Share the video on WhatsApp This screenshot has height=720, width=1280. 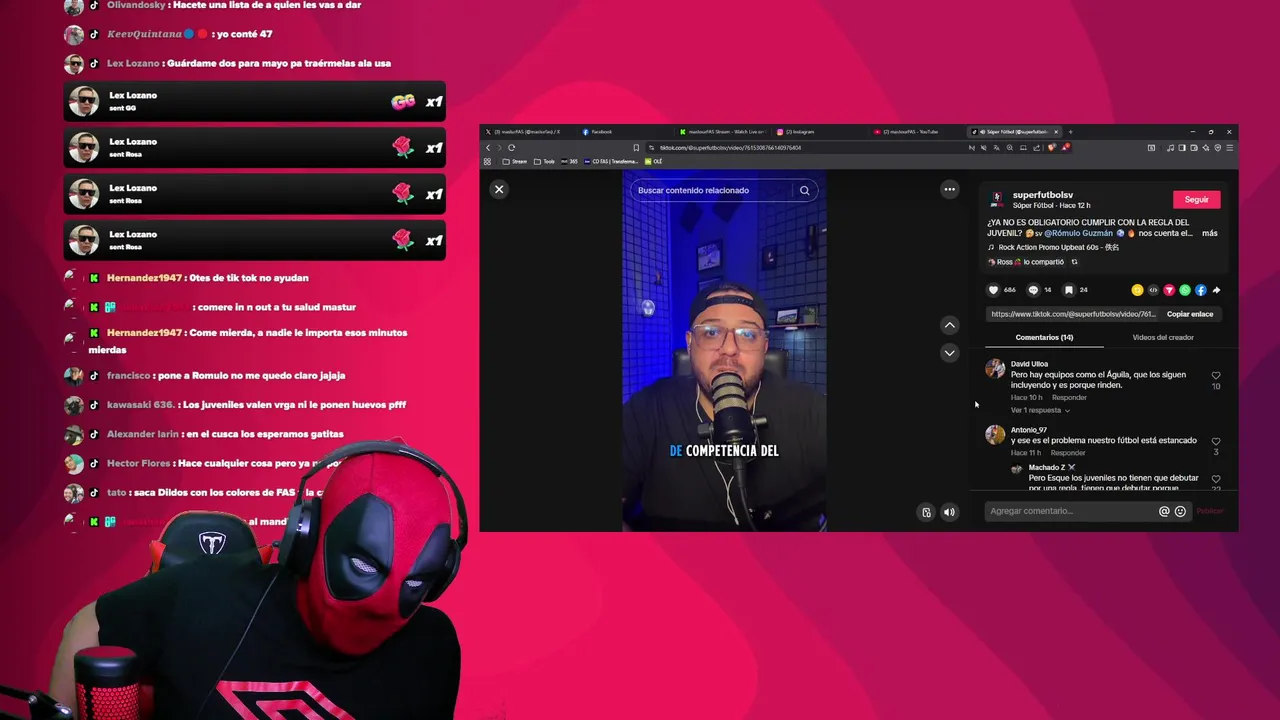1185,290
